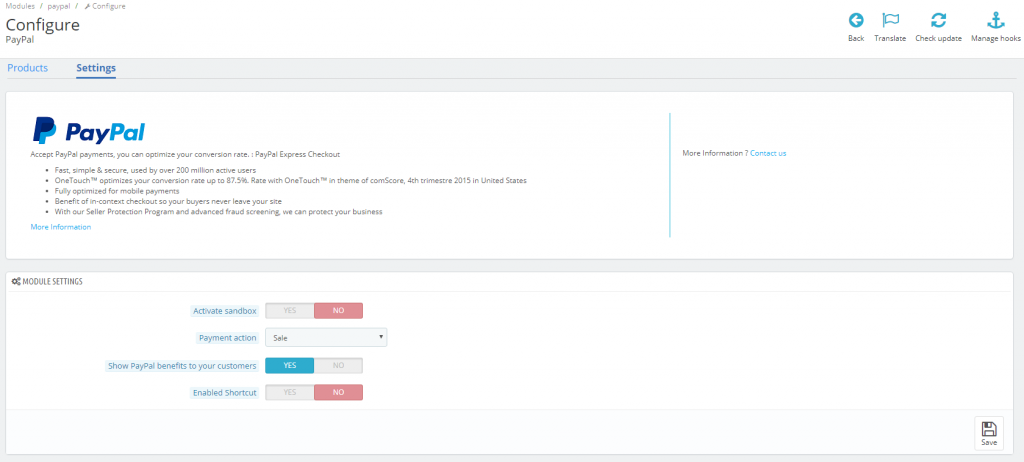Click the Check update refresh icon
The image size is (1024, 462).
(938, 20)
